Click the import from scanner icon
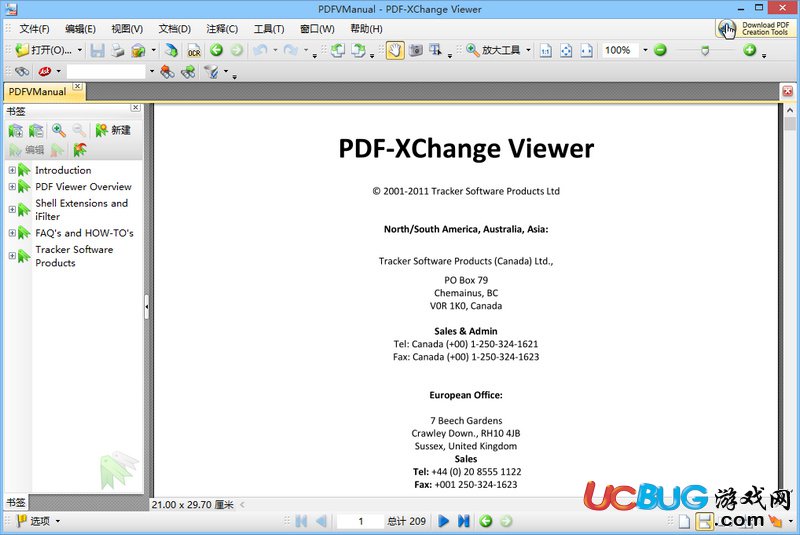The width and height of the screenshot is (800, 535). (171, 50)
